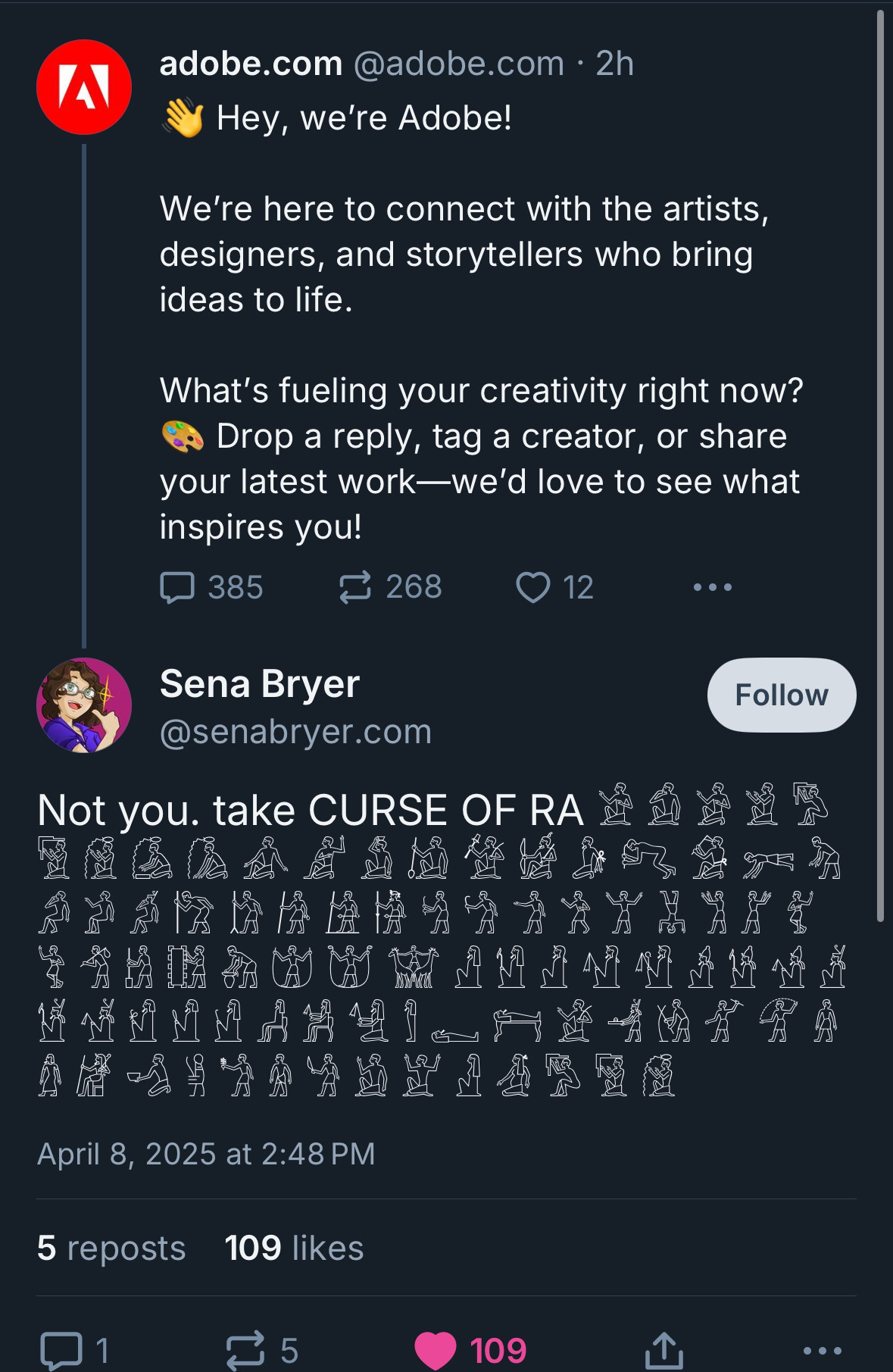Open the Sena Bryer display name
The width and height of the screenshot is (893, 1372).
[x=260, y=683]
